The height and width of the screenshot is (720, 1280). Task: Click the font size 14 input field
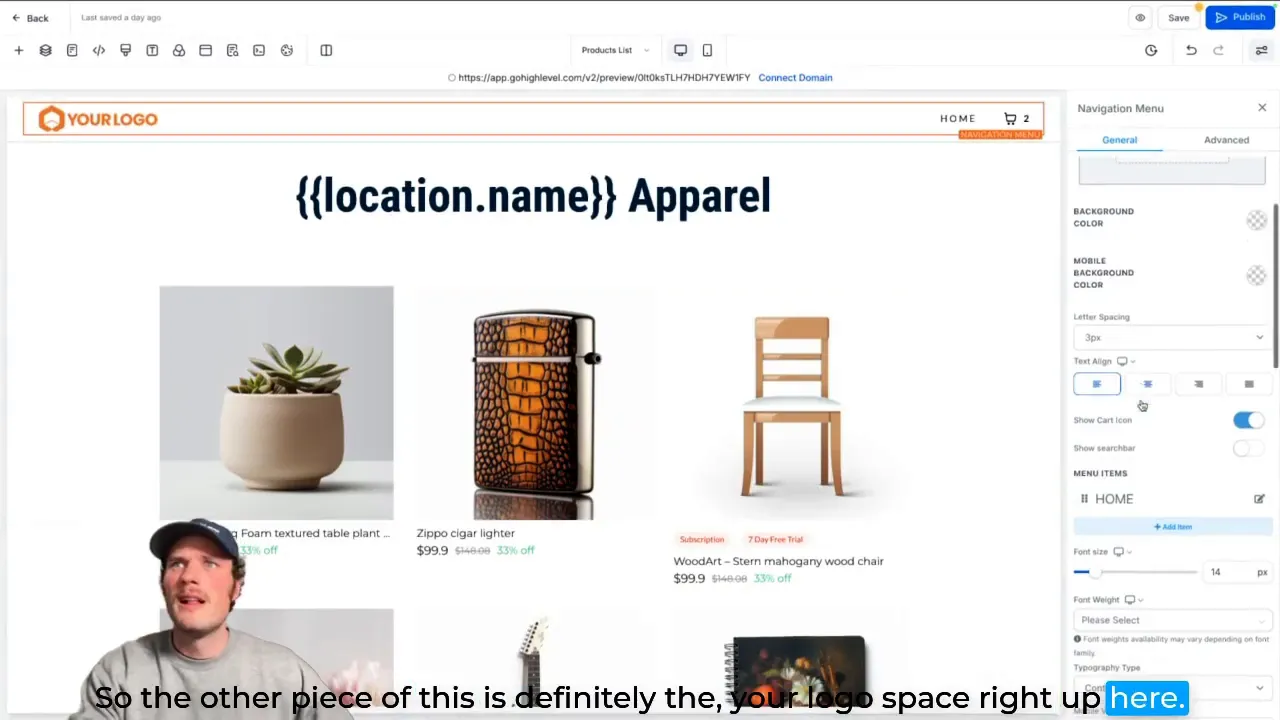pyautogui.click(x=1227, y=572)
